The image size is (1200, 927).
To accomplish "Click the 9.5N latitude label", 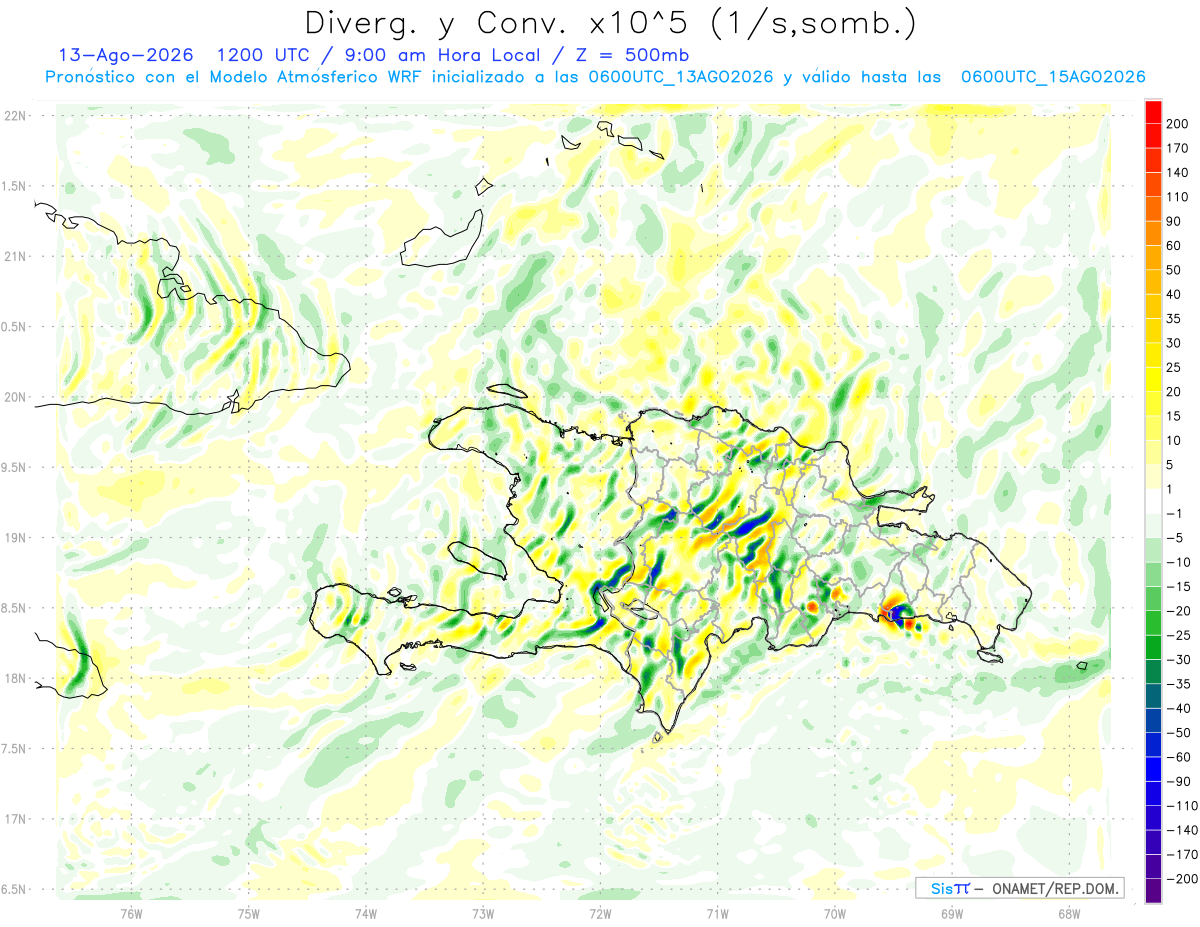I will coord(15,467).
